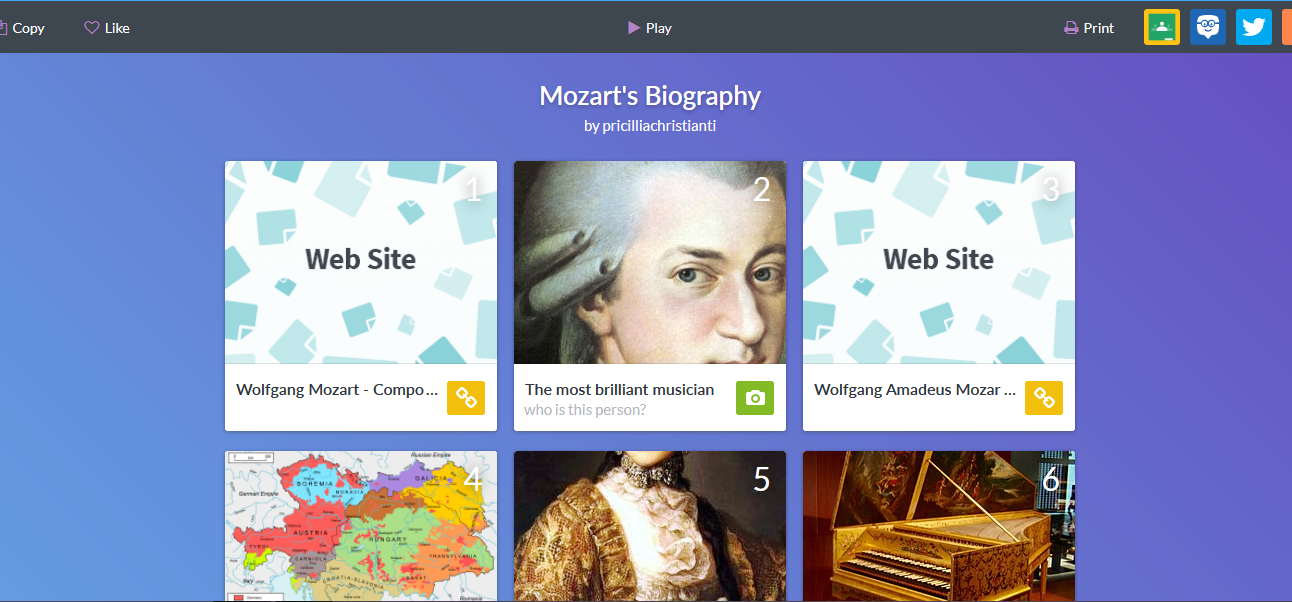
Task: Play the Mozart's Biography presentation
Action: pyautogui.click(x=650, y=28)
